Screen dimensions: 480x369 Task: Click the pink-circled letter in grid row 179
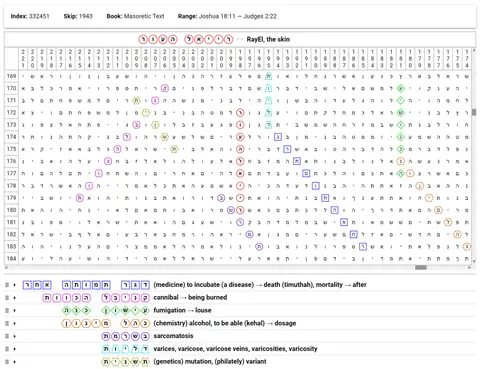(x=79, y=198)
